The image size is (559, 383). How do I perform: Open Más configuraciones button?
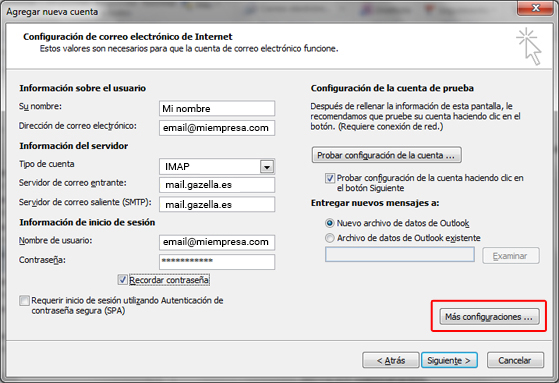[489, 317]
